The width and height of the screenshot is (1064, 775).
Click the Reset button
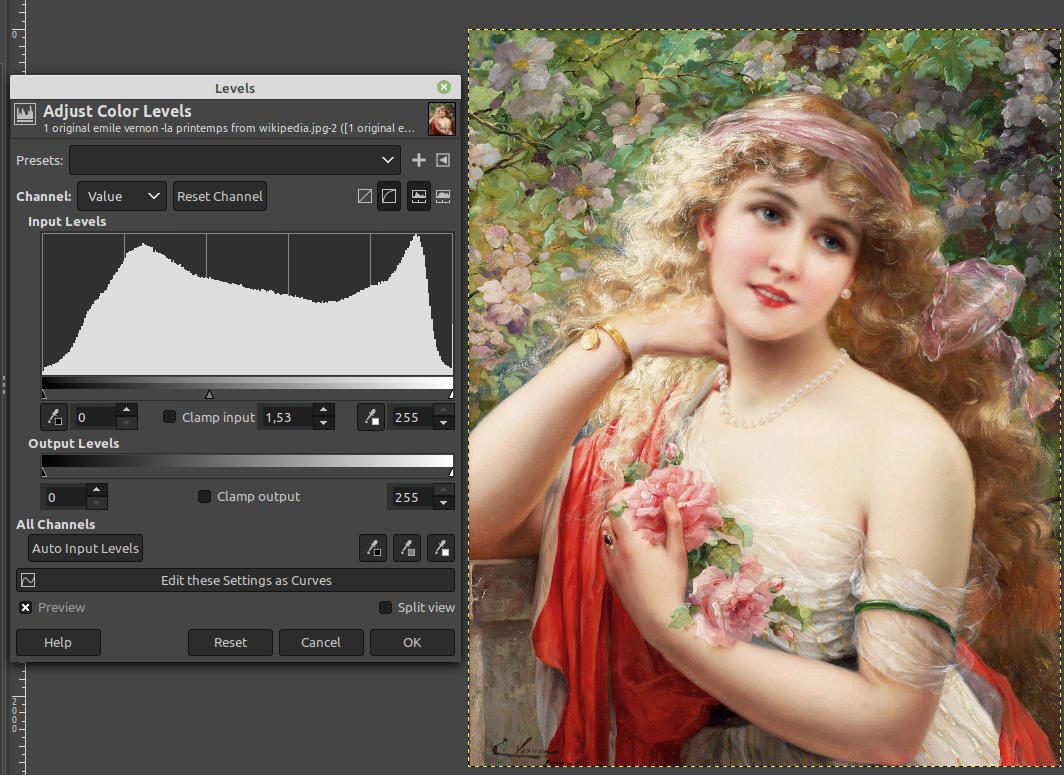click(230, 642)
